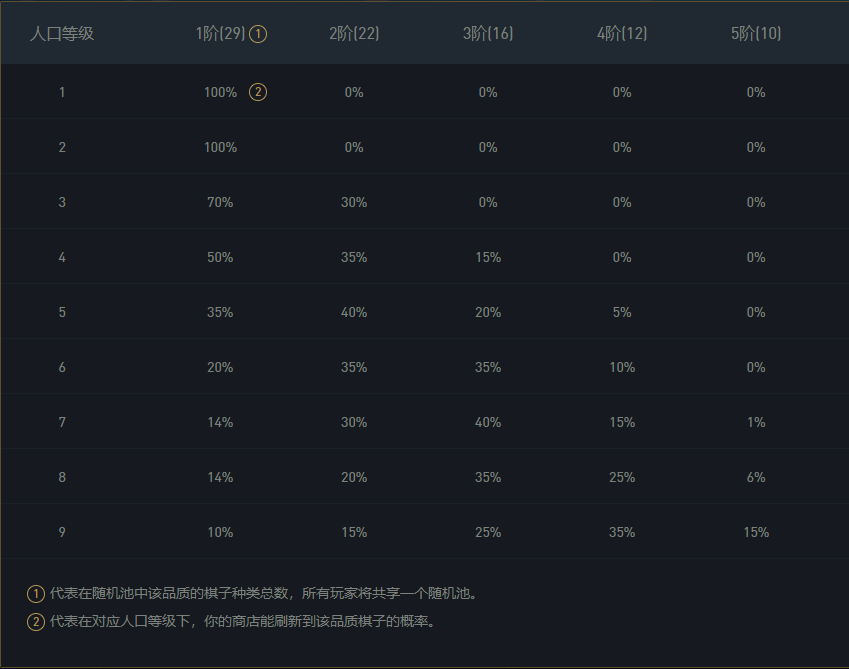Click the footnote text about the shared 随机池

click(265, 594)
